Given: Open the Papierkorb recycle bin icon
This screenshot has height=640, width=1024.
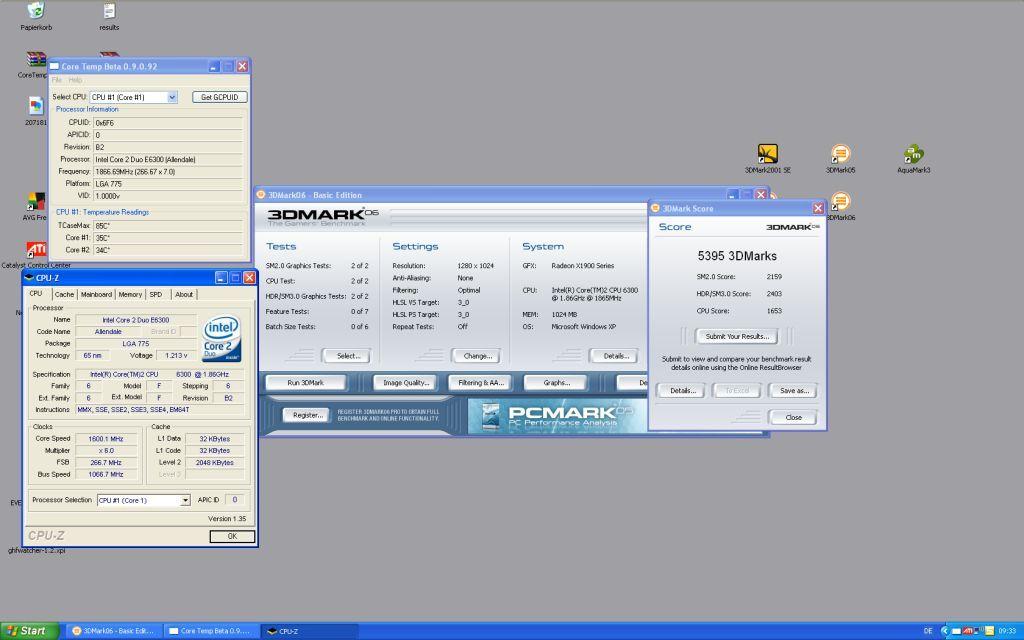Looking at the screenshot, I should pos(36,10).
